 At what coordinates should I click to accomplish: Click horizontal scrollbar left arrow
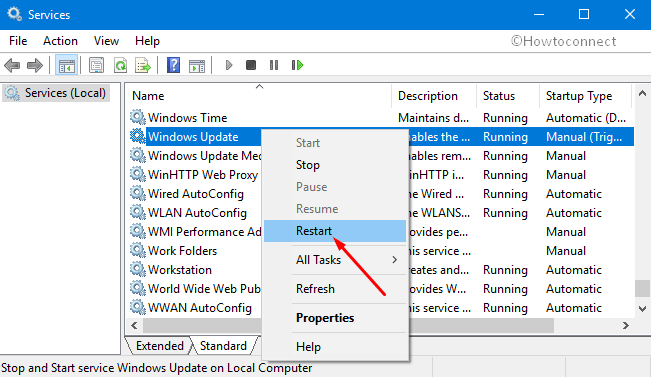(x=134, y=326)
